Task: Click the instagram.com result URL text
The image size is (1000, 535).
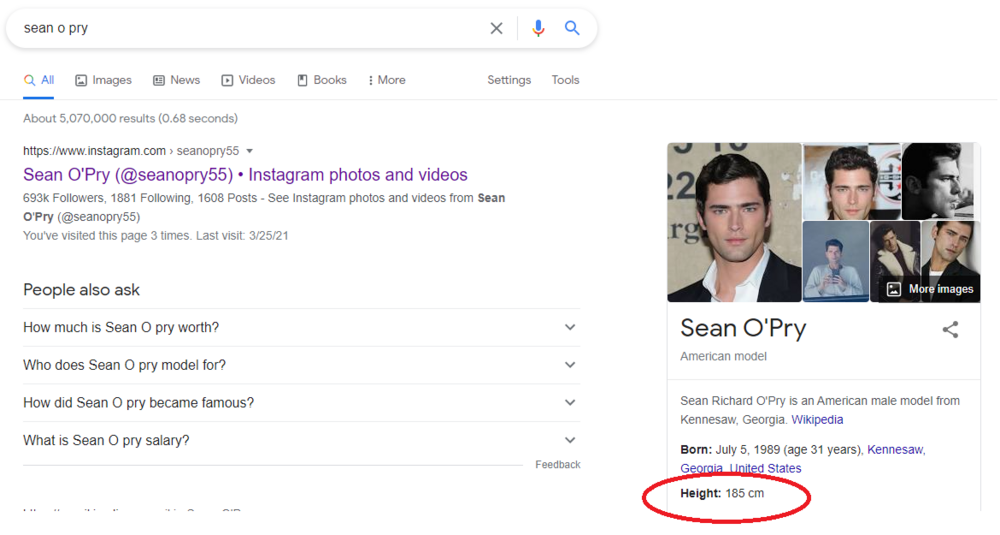Action: click(x=131, y=151)
